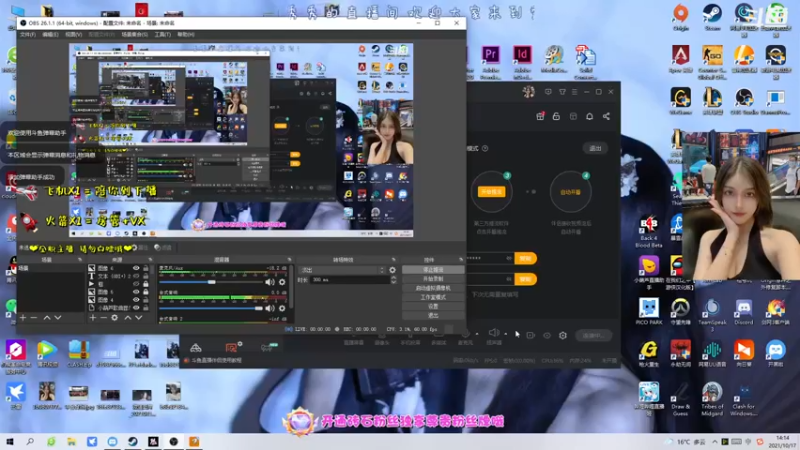Click the 启动虚拟摄像机 button in OBS

(433, 288)
